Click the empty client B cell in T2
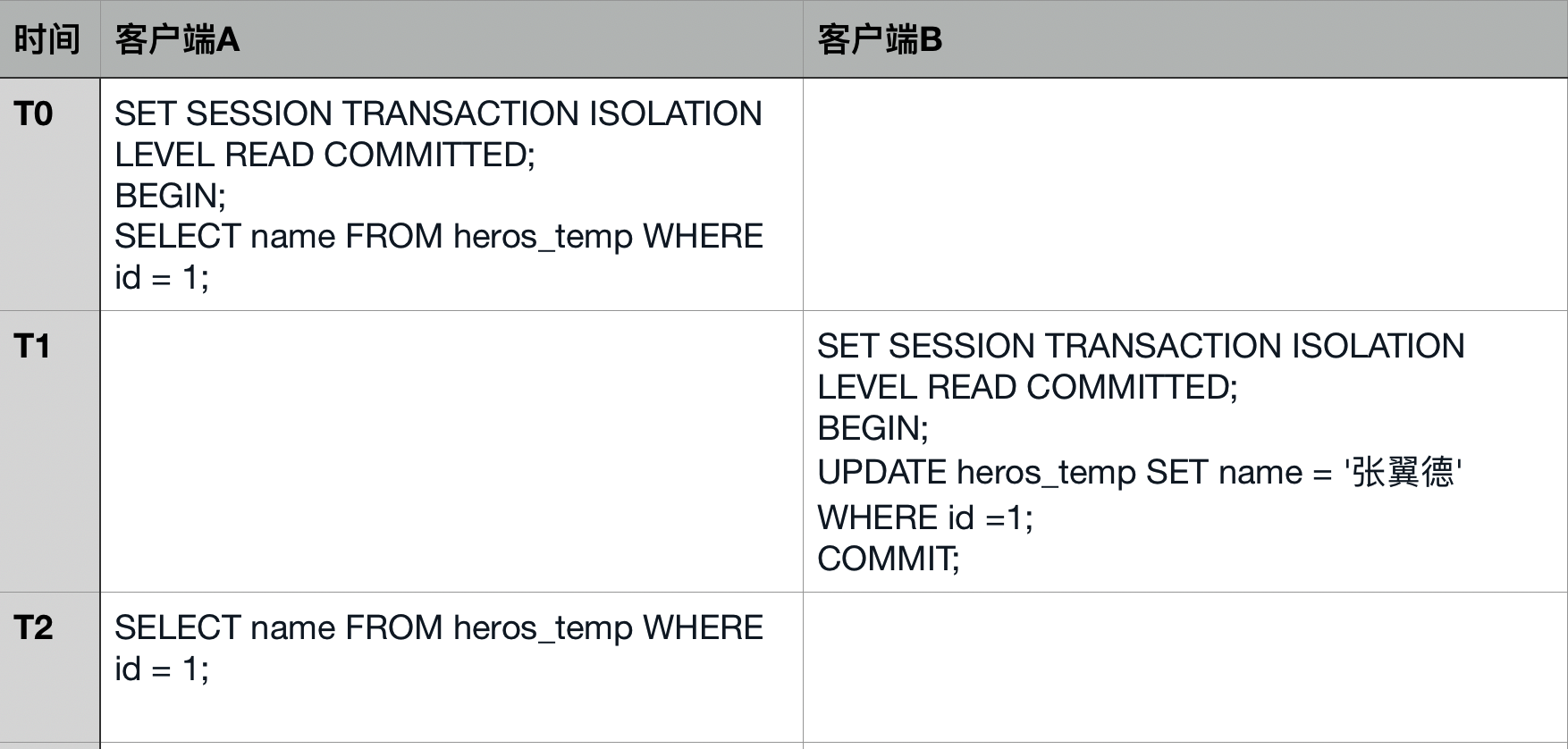Viewport: 1568px width, 749px height. coord(1184,667)
